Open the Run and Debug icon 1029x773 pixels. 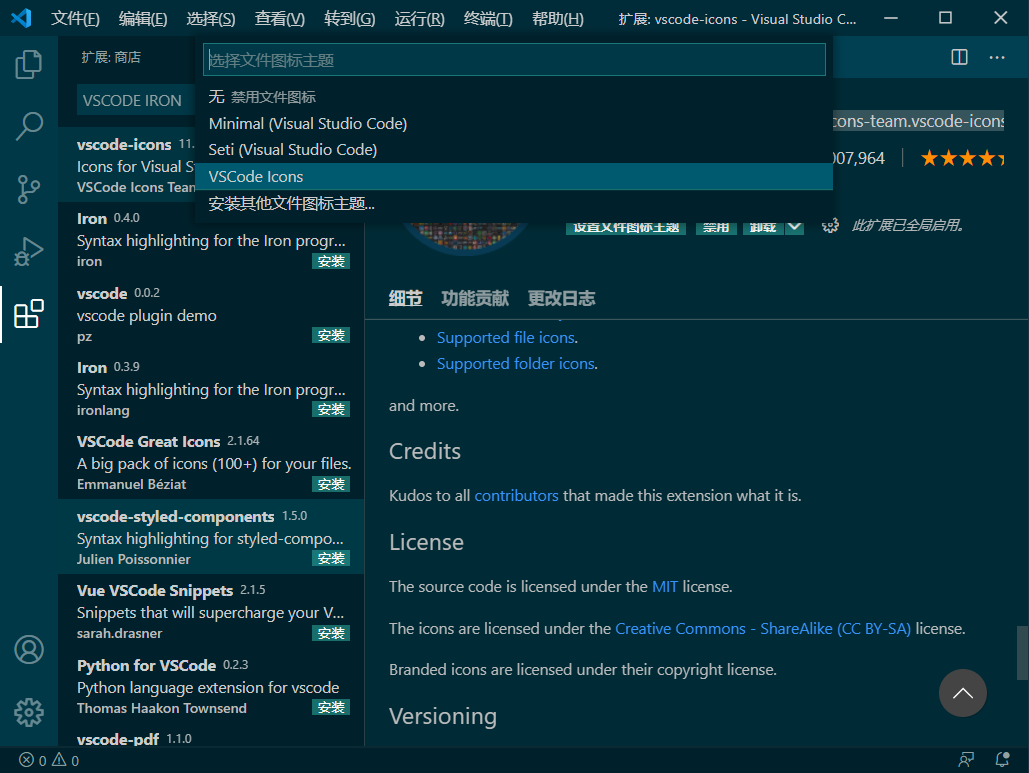(x=28, y=251)
